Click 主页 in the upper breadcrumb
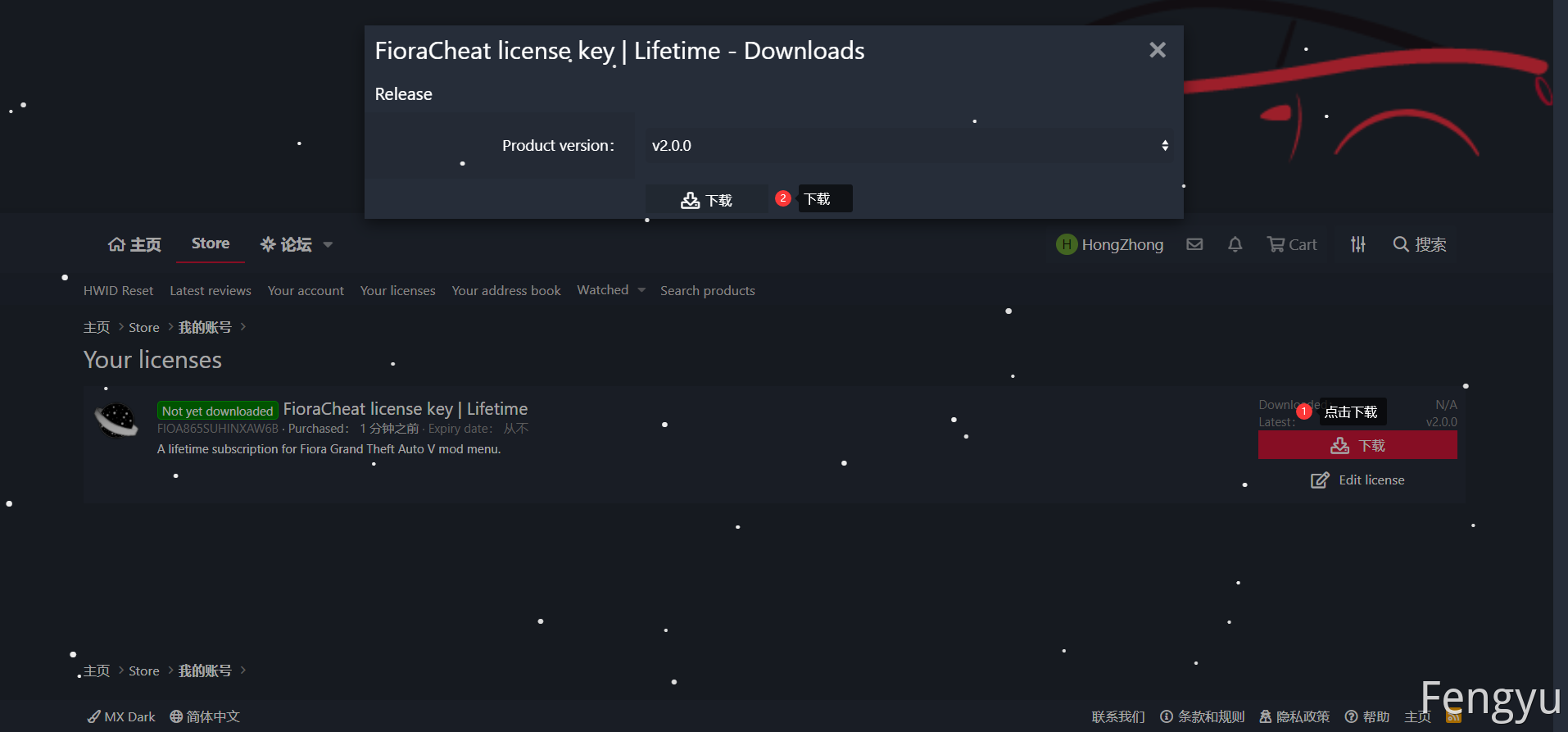This screenshot has width=1568, height=732. (x=97, y=327)
